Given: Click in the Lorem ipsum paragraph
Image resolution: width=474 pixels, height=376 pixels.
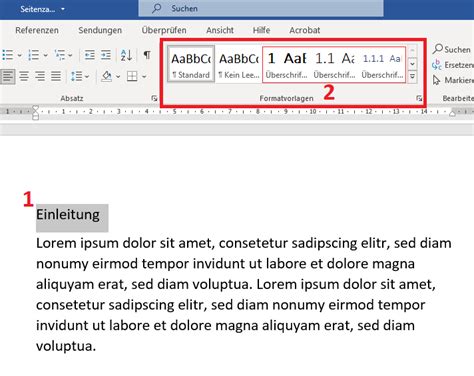Looking at the screenshot, I should [x=244, y=294].
